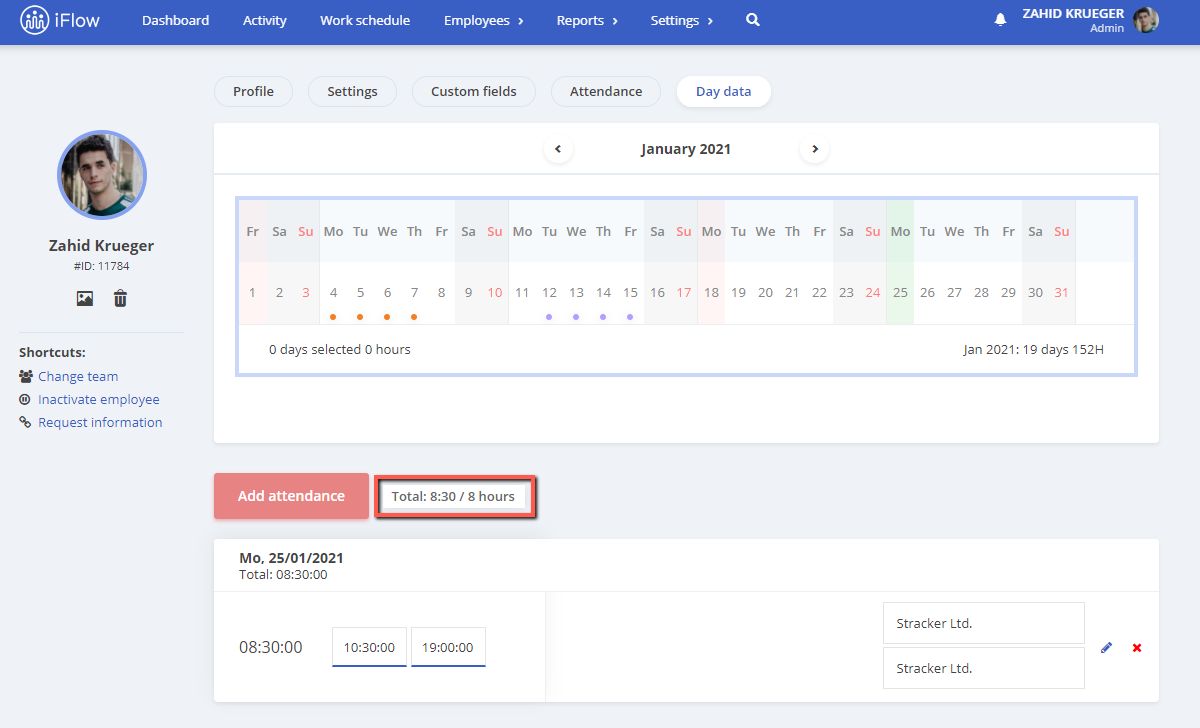Edit attendance with the blue pencil icon

click(x=1106, y=648)
